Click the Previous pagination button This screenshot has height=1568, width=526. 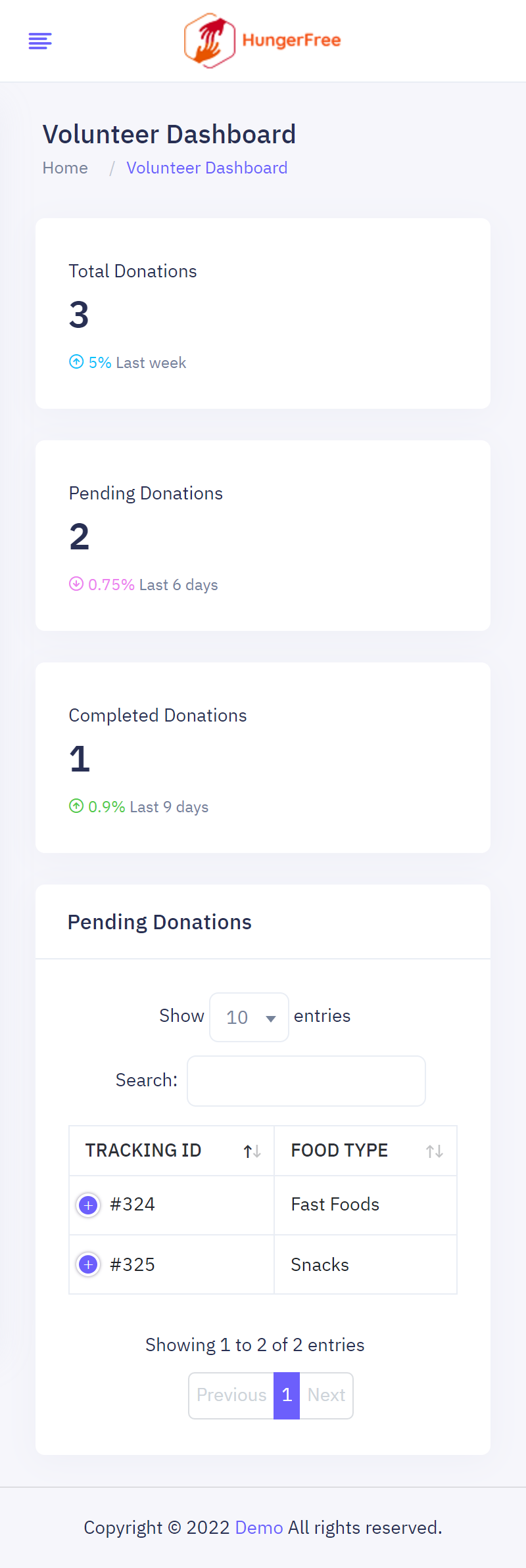(231, 1395)
